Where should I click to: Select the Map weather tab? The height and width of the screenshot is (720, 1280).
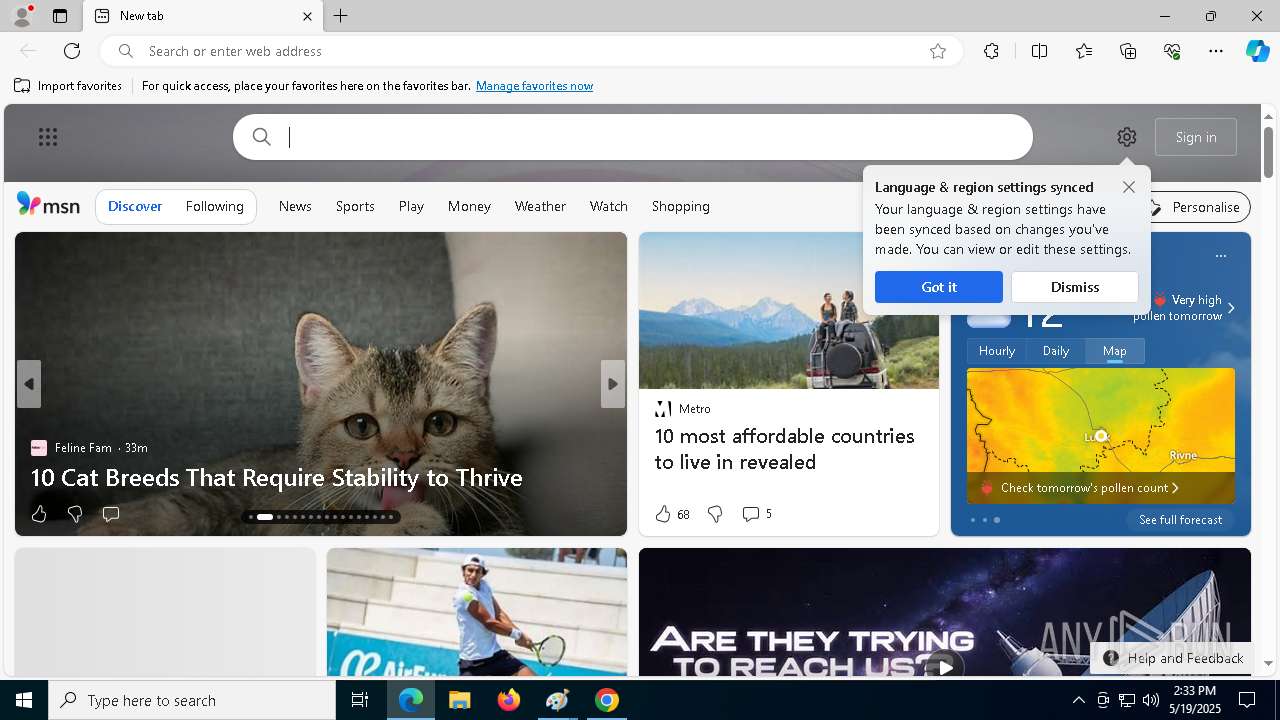(x=1115, y=351)
